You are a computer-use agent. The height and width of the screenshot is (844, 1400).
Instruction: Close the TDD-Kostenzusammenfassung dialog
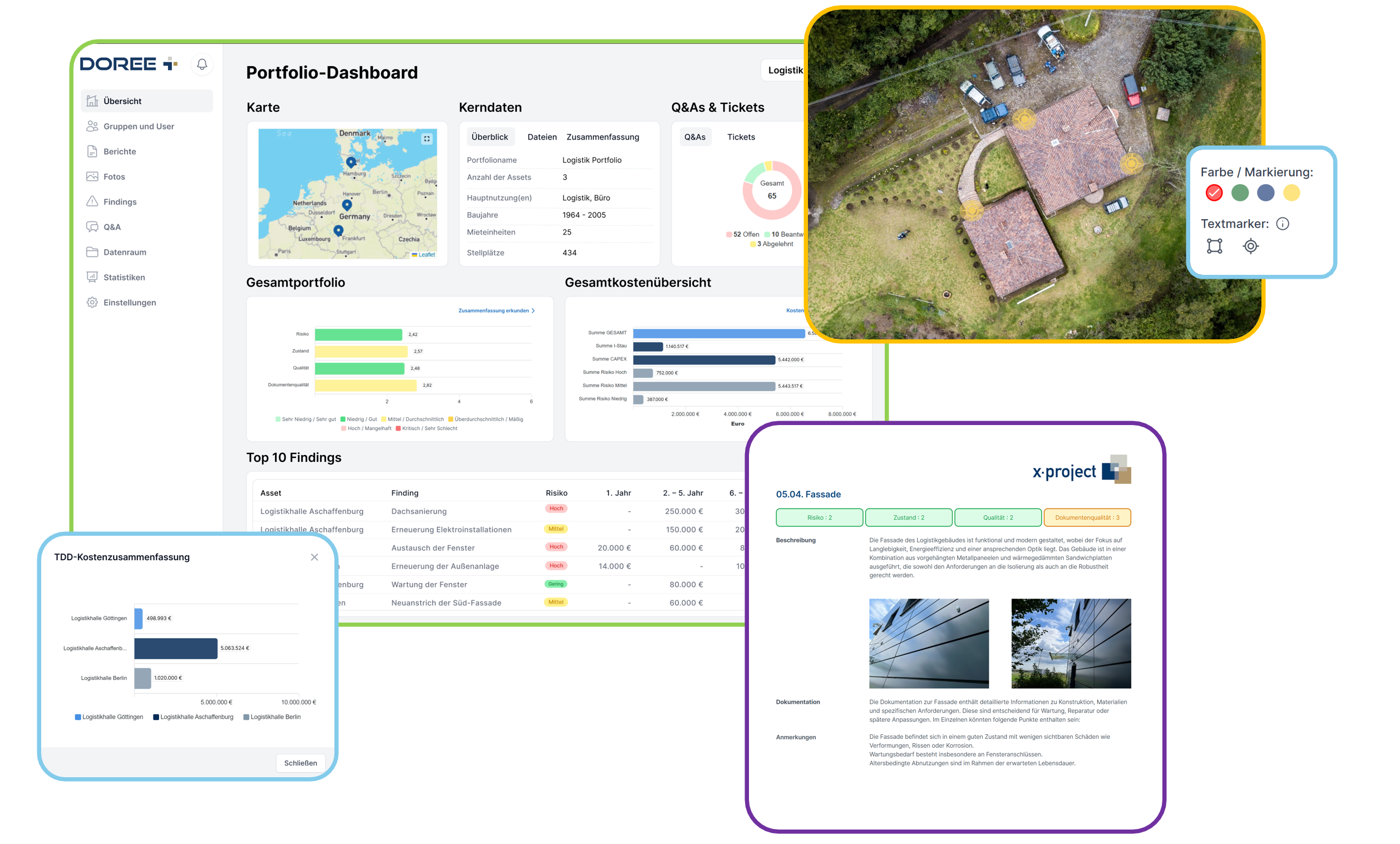point(314,557)
